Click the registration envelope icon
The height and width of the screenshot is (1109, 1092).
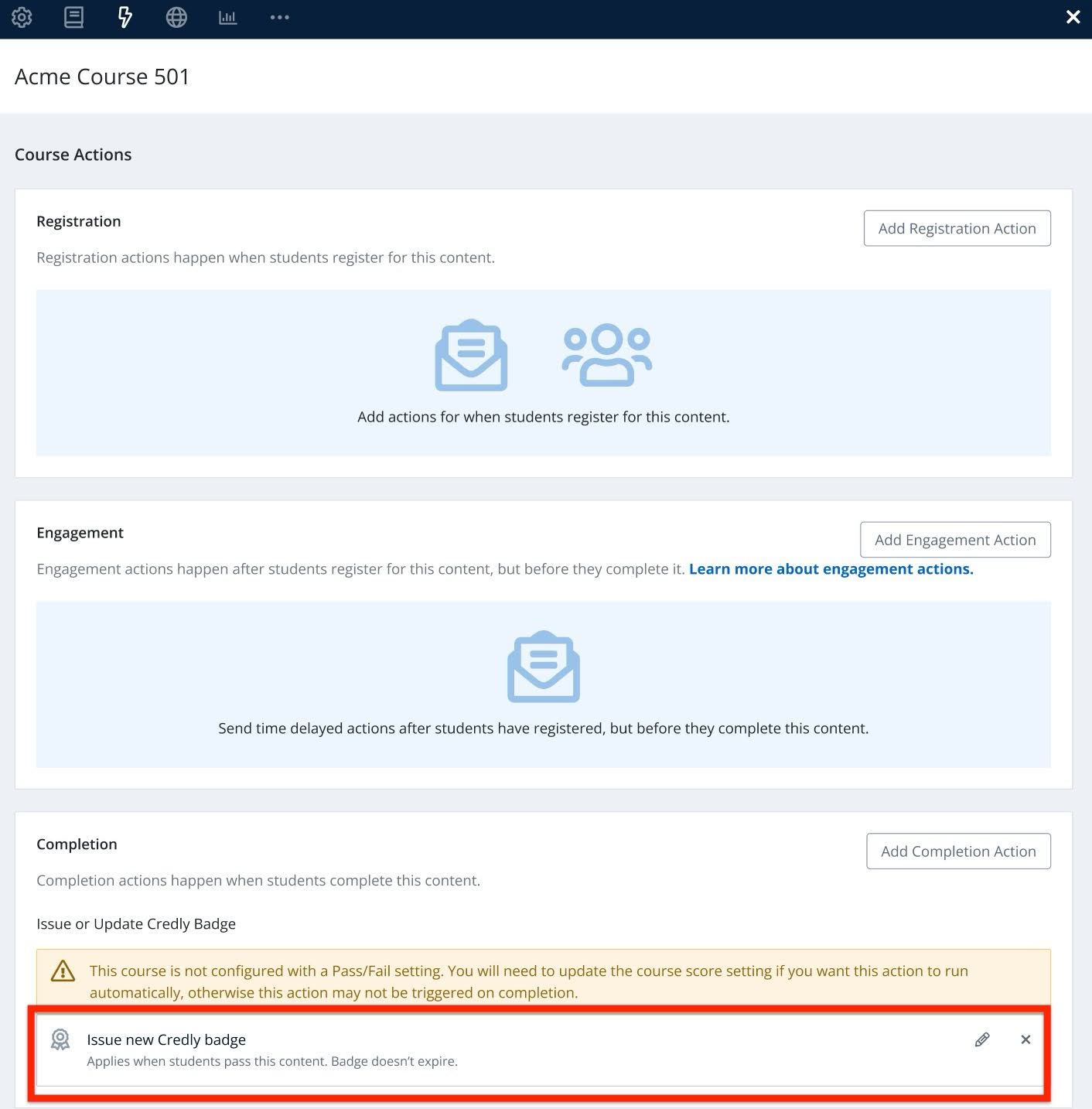click(471, 355)
